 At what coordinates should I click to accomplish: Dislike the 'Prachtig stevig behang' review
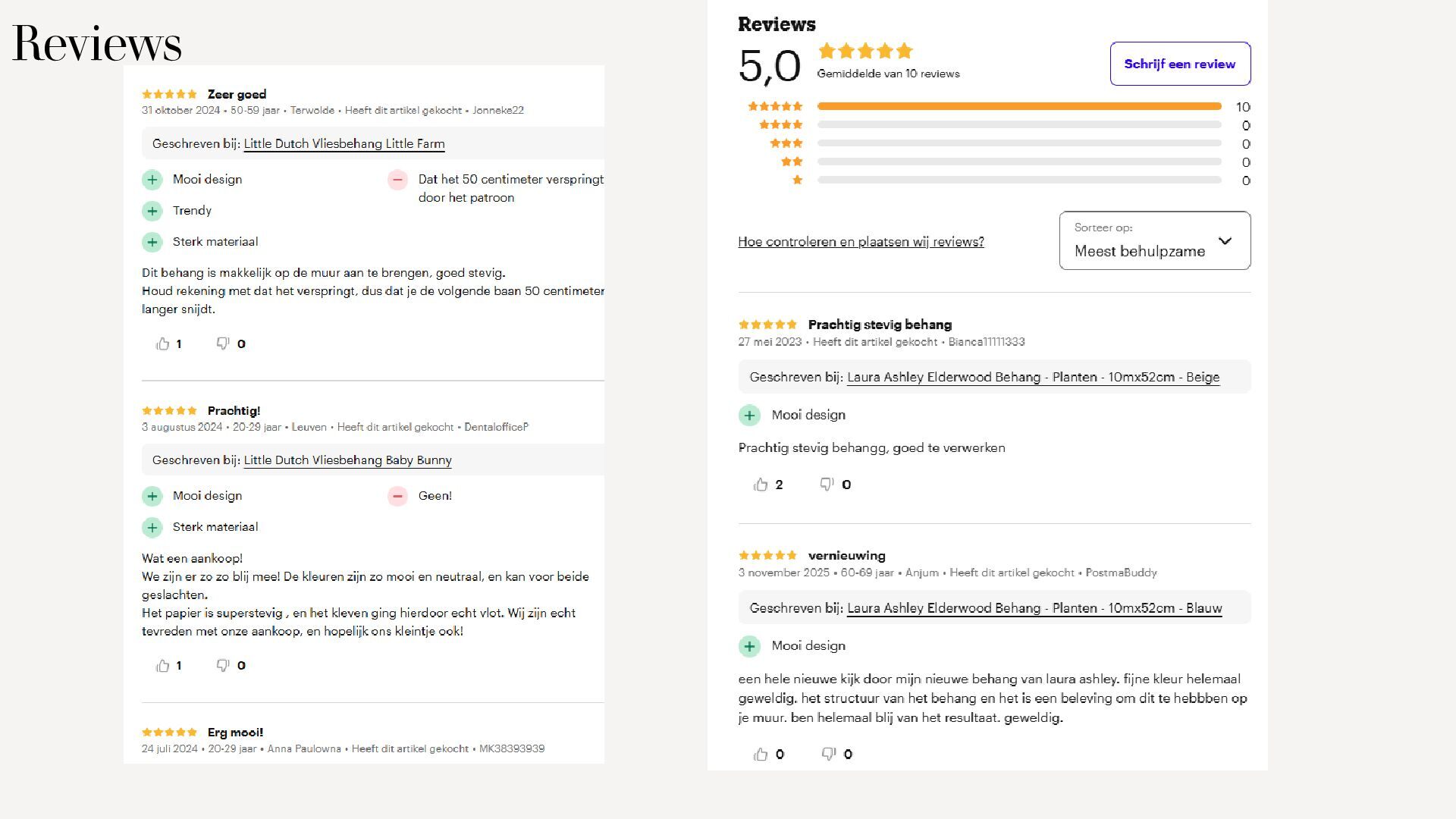827,485
